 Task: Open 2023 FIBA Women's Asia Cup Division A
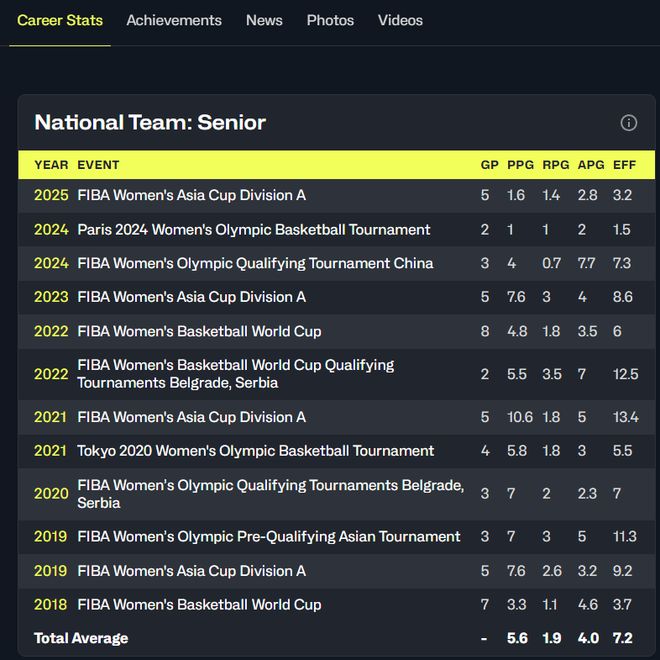point(191,297)
